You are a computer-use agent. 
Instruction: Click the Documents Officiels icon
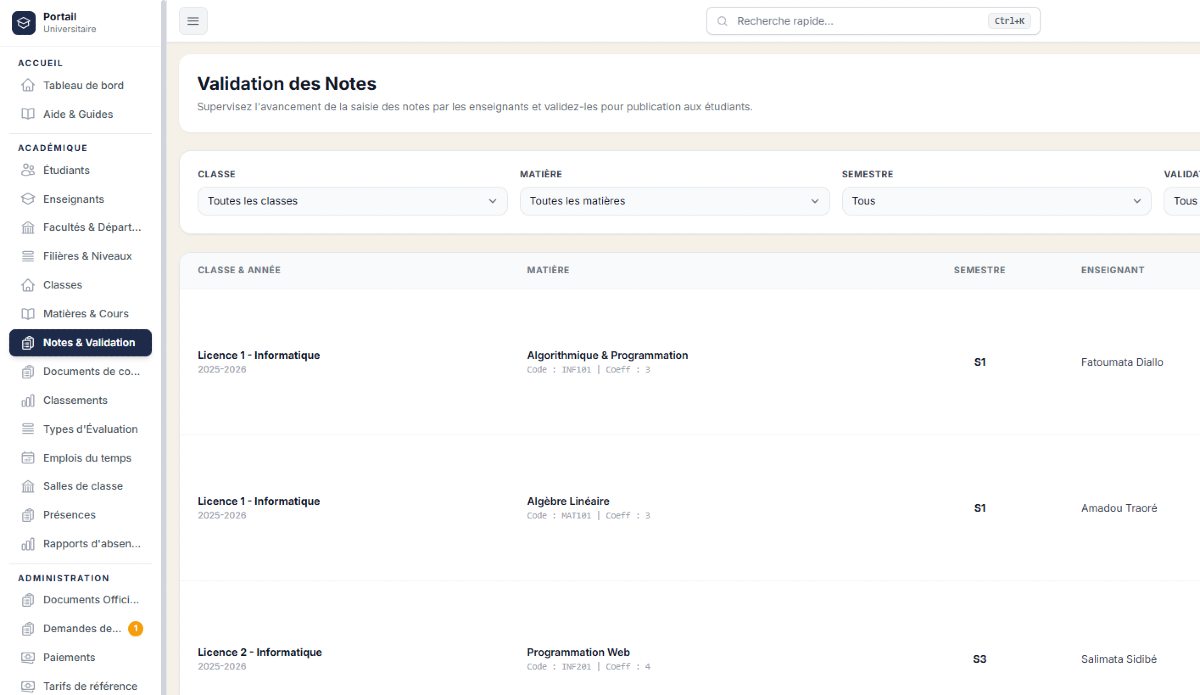click(x=28, y=600)
